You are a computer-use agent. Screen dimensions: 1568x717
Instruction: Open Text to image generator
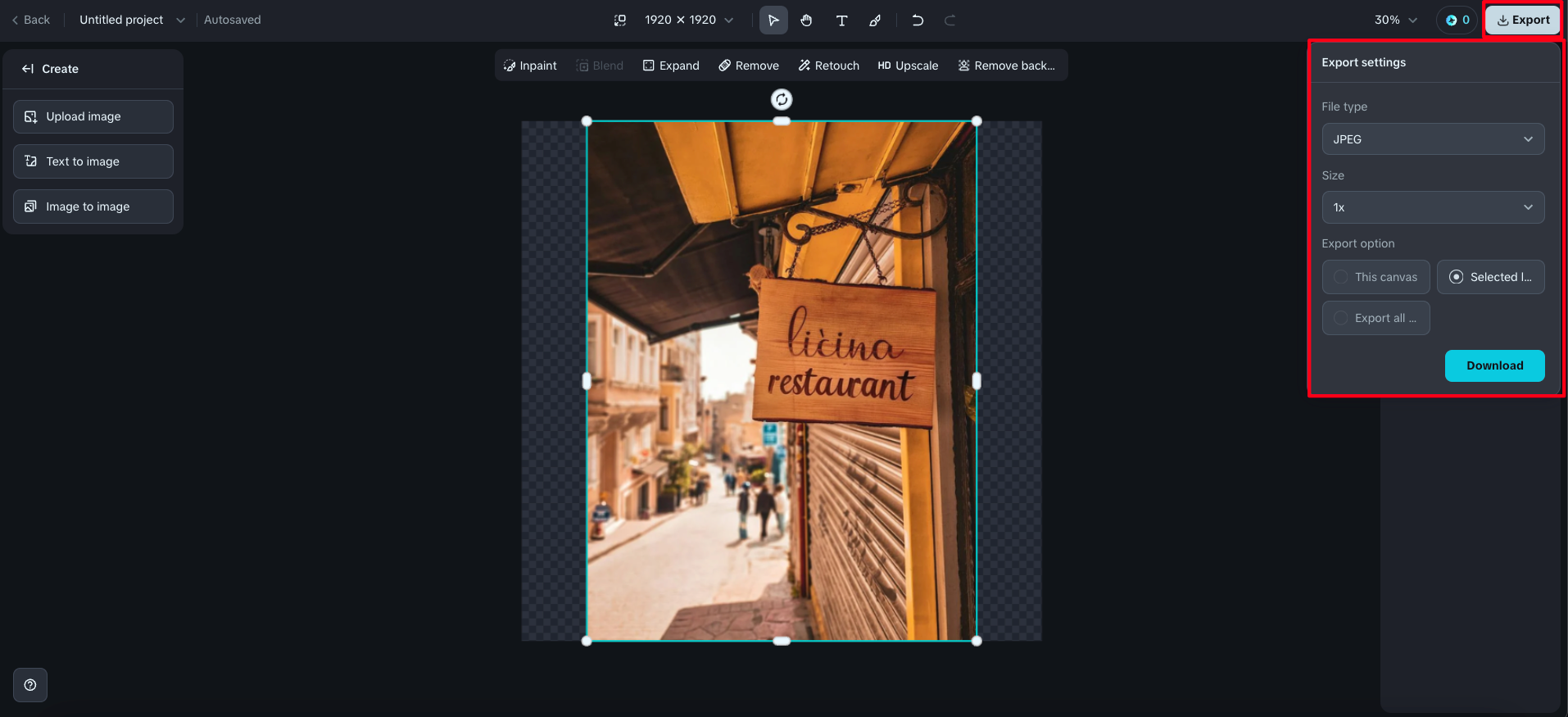click(93, 161)
